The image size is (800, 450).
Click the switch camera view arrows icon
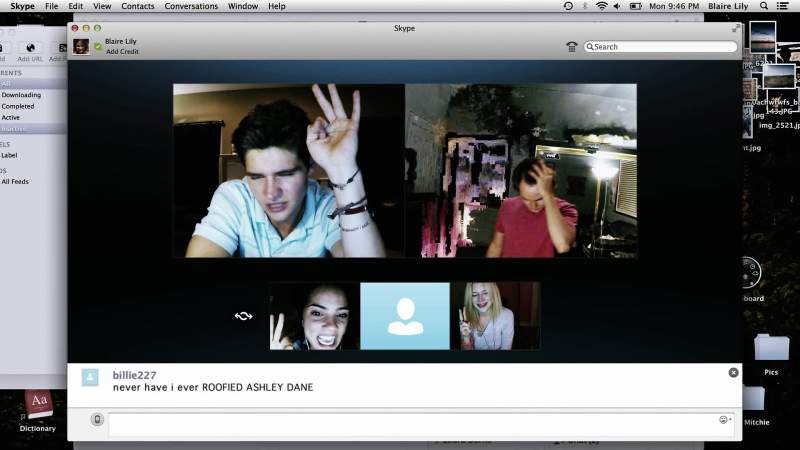pos(243,316)
